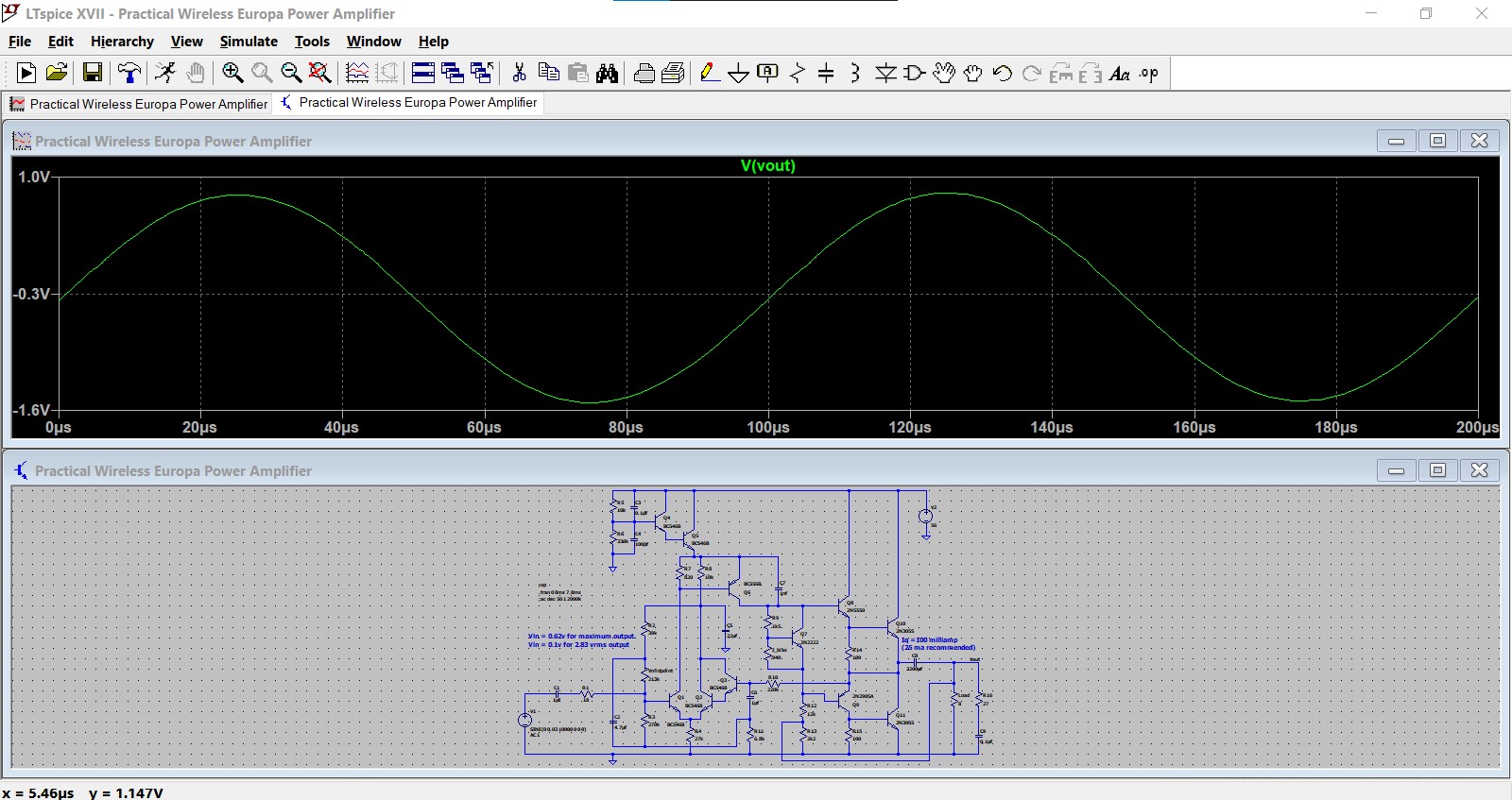Maximize the schematic sub-window
The width and height of the screenshot is (1512, 800).
[x=1437, y=470]
